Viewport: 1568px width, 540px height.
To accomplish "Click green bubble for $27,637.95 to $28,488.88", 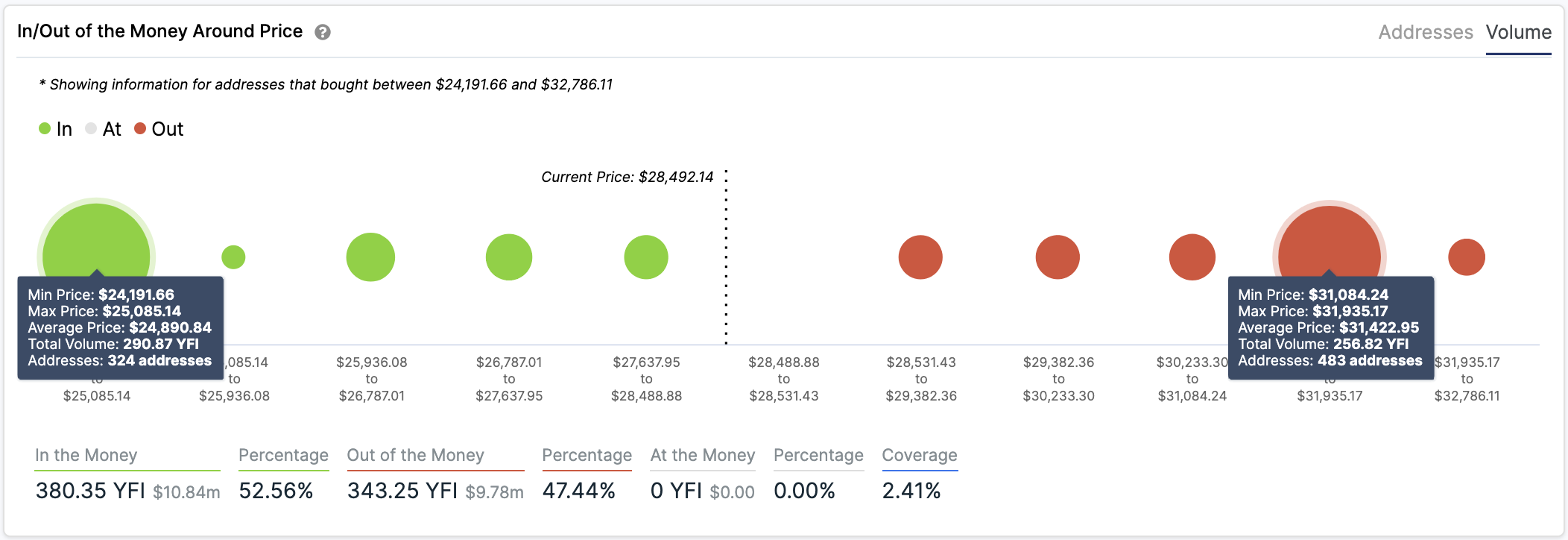I will coord(646,257).
